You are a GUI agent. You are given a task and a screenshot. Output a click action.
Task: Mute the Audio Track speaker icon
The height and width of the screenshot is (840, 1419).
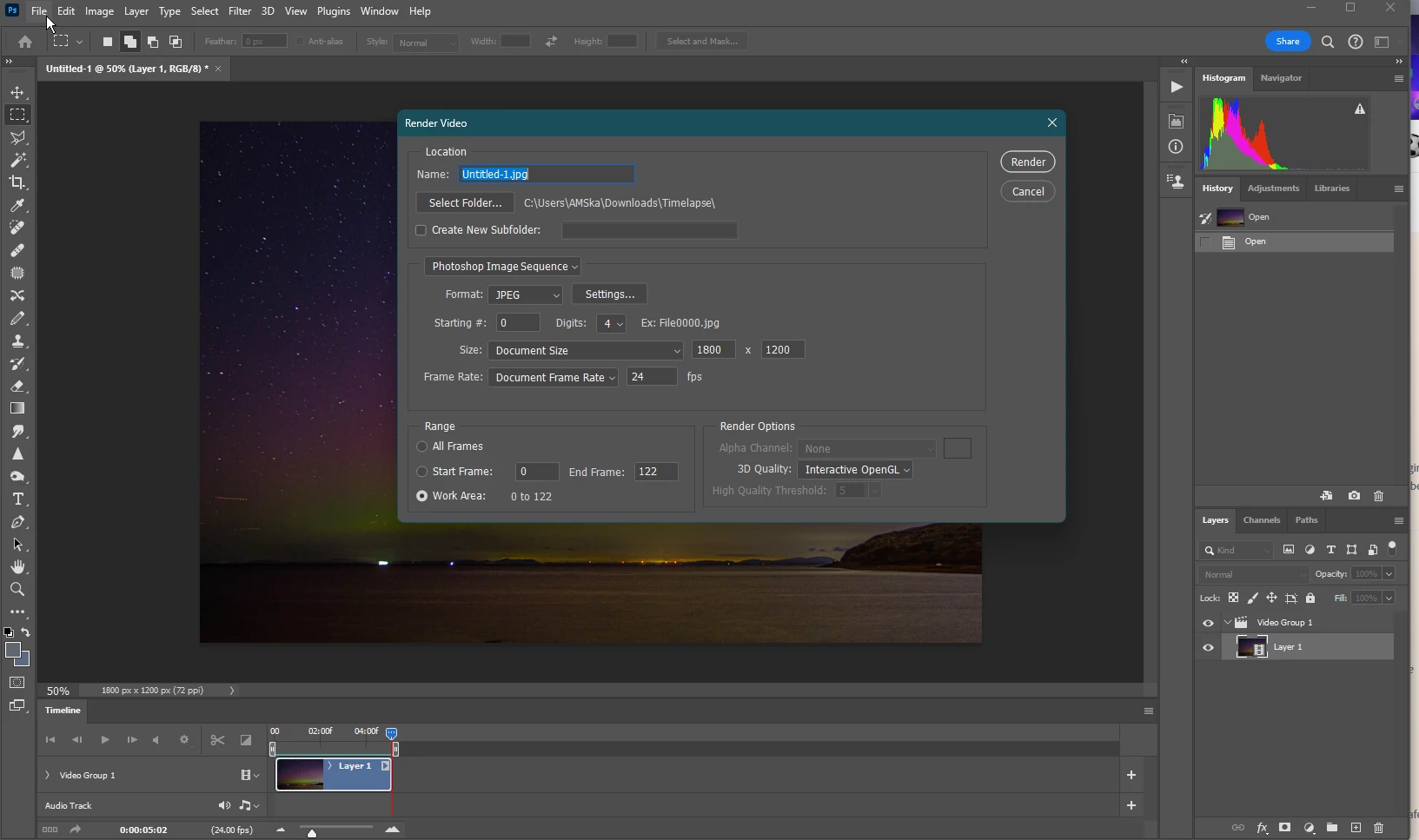pyautogui.click(x=224, y=805)
